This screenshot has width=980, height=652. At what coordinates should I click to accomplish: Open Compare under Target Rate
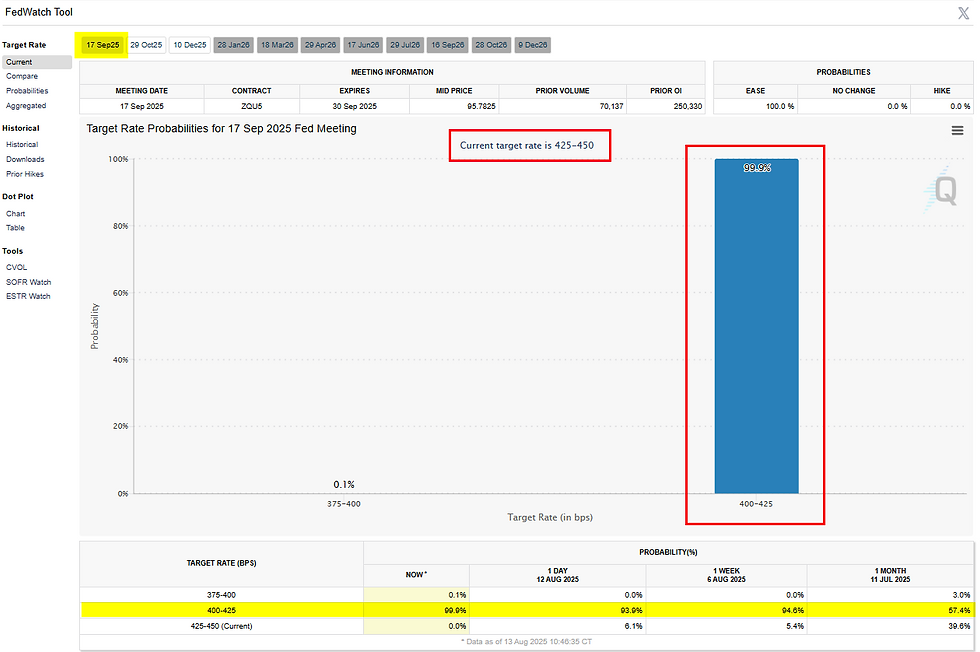[22, 76]
